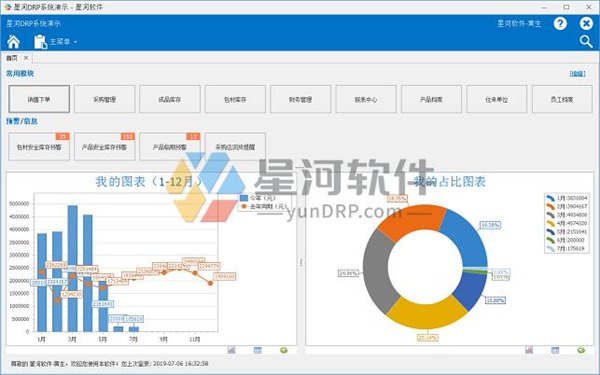Screen dimensions: 600x375
Task: Click the 1月 legend entry in donut chart
Action: pos(566,198)
